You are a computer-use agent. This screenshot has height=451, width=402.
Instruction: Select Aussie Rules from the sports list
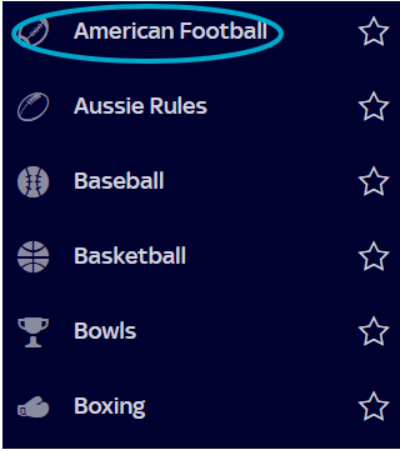coord(140,106)
